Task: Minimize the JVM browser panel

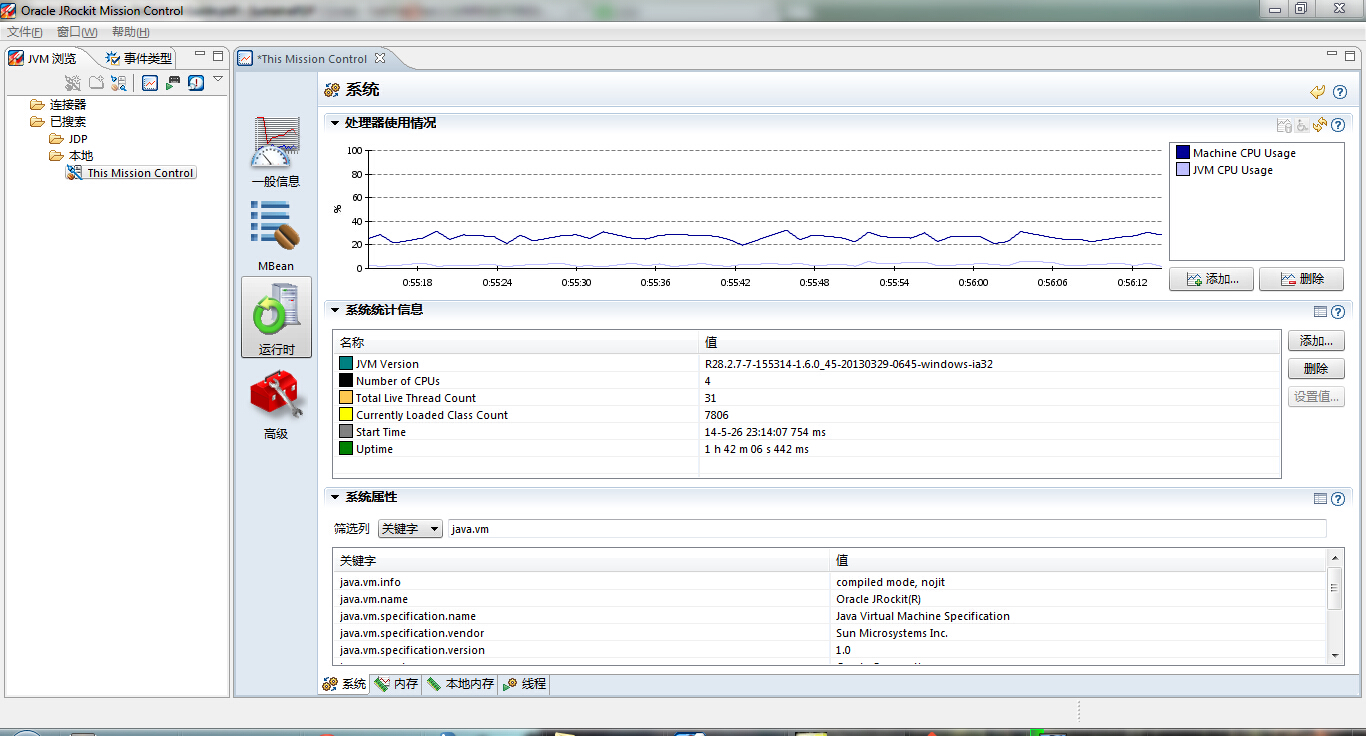Action: click(200, 55)
